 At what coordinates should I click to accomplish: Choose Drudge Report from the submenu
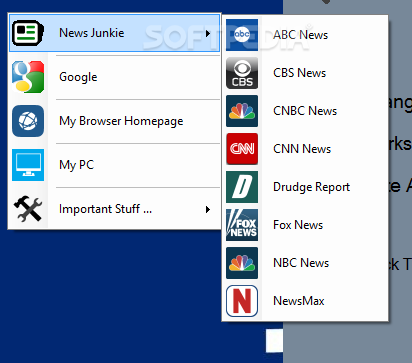point(305,187)
